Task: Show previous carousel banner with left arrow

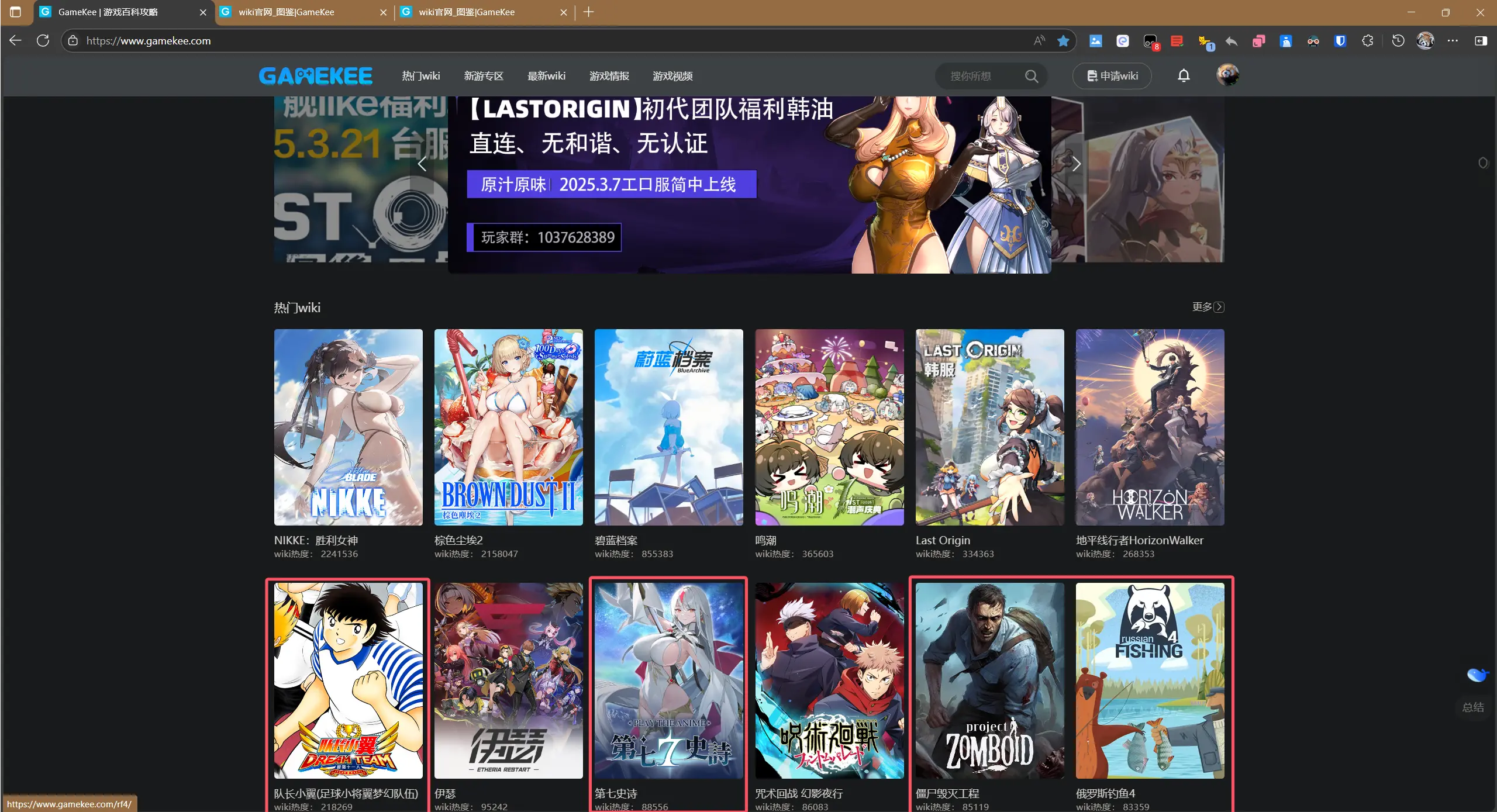Action: click(x=422, y=164)
